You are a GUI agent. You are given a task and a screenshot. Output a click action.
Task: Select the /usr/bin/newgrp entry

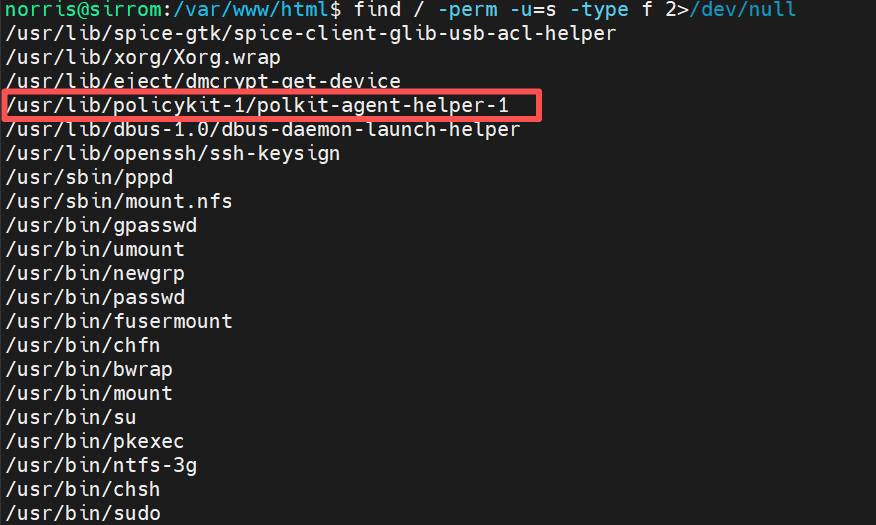pyautogui.click(x=95, y=273)
